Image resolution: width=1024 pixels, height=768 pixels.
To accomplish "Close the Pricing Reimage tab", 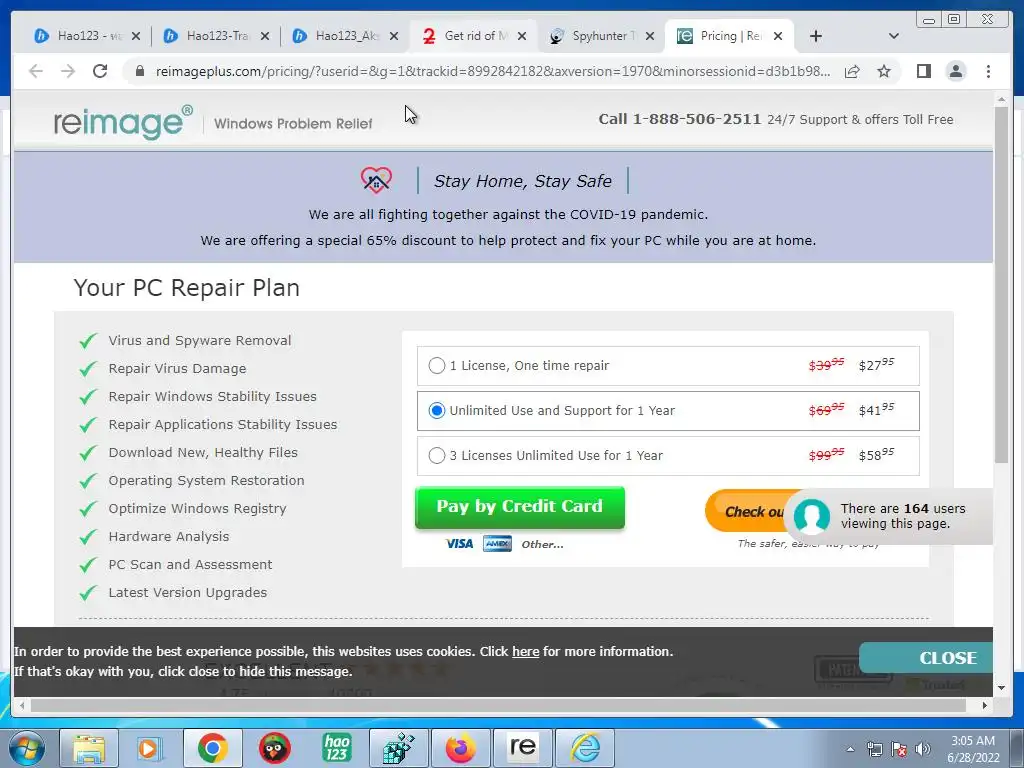I will tap(778, 37).
